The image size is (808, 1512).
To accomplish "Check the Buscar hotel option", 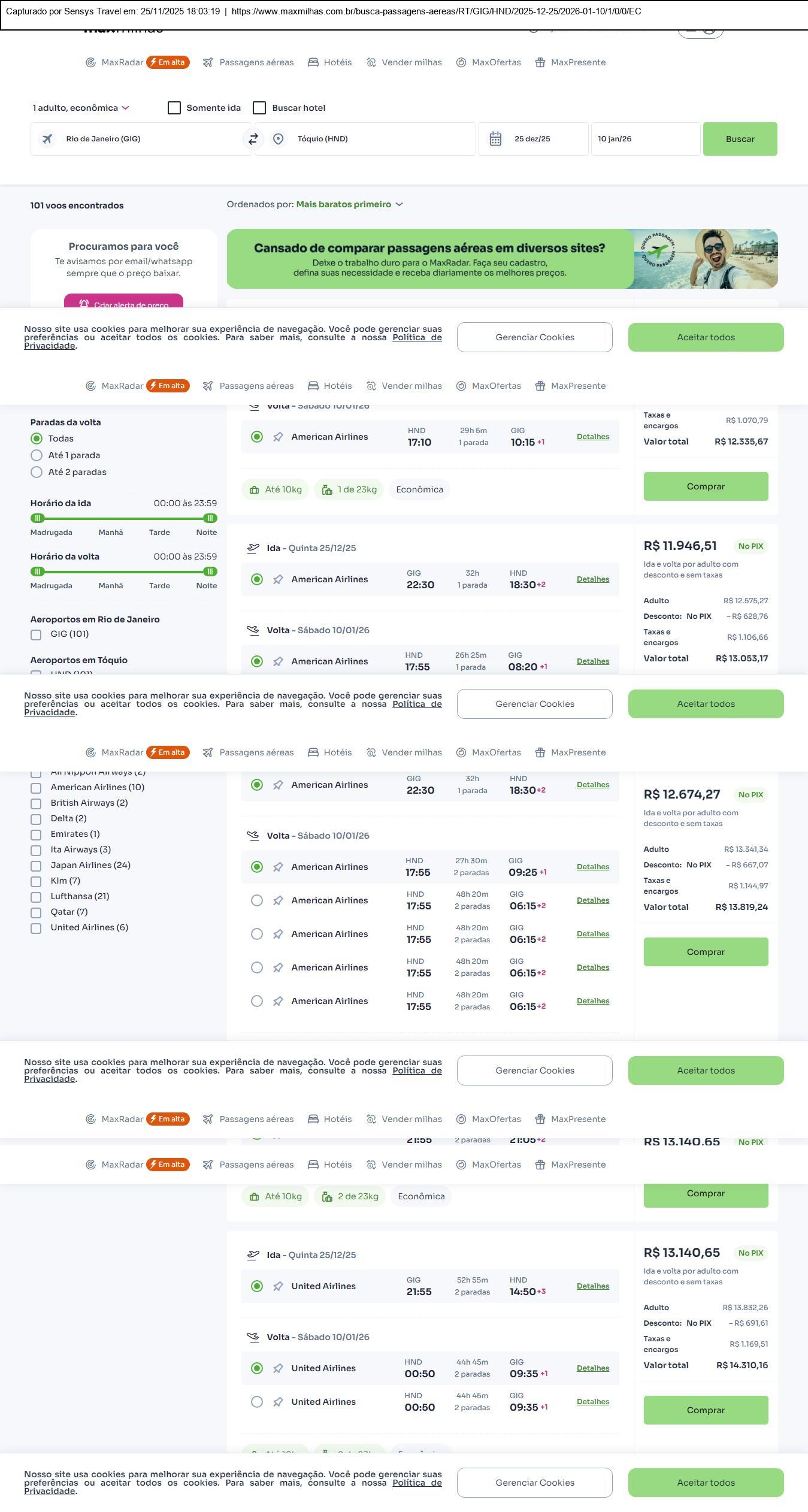I will click(259, 108).
